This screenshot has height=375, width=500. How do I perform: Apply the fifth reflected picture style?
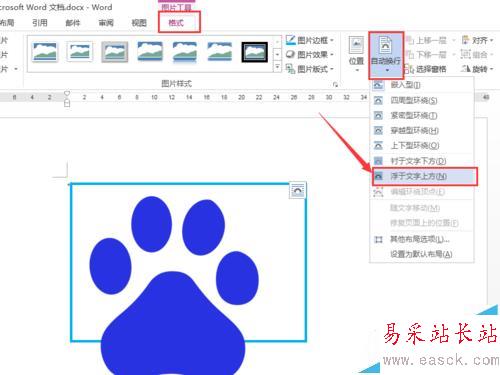[x=184, y=52]
